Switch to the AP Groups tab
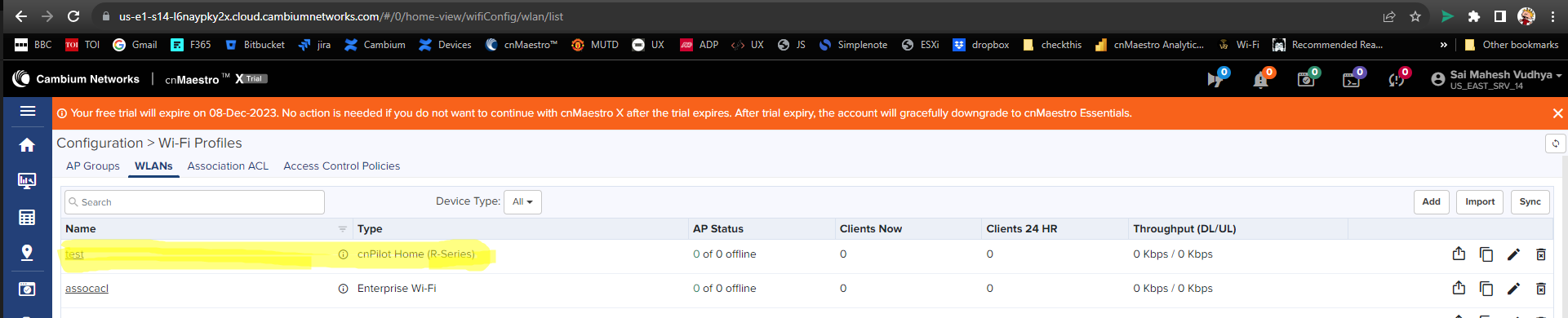1568x318 pixels. tap(93, 166)
